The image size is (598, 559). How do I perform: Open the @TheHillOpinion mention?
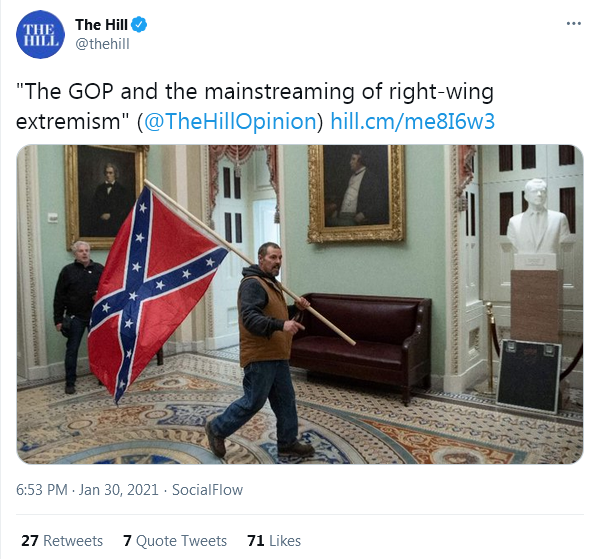coord(230,122)
